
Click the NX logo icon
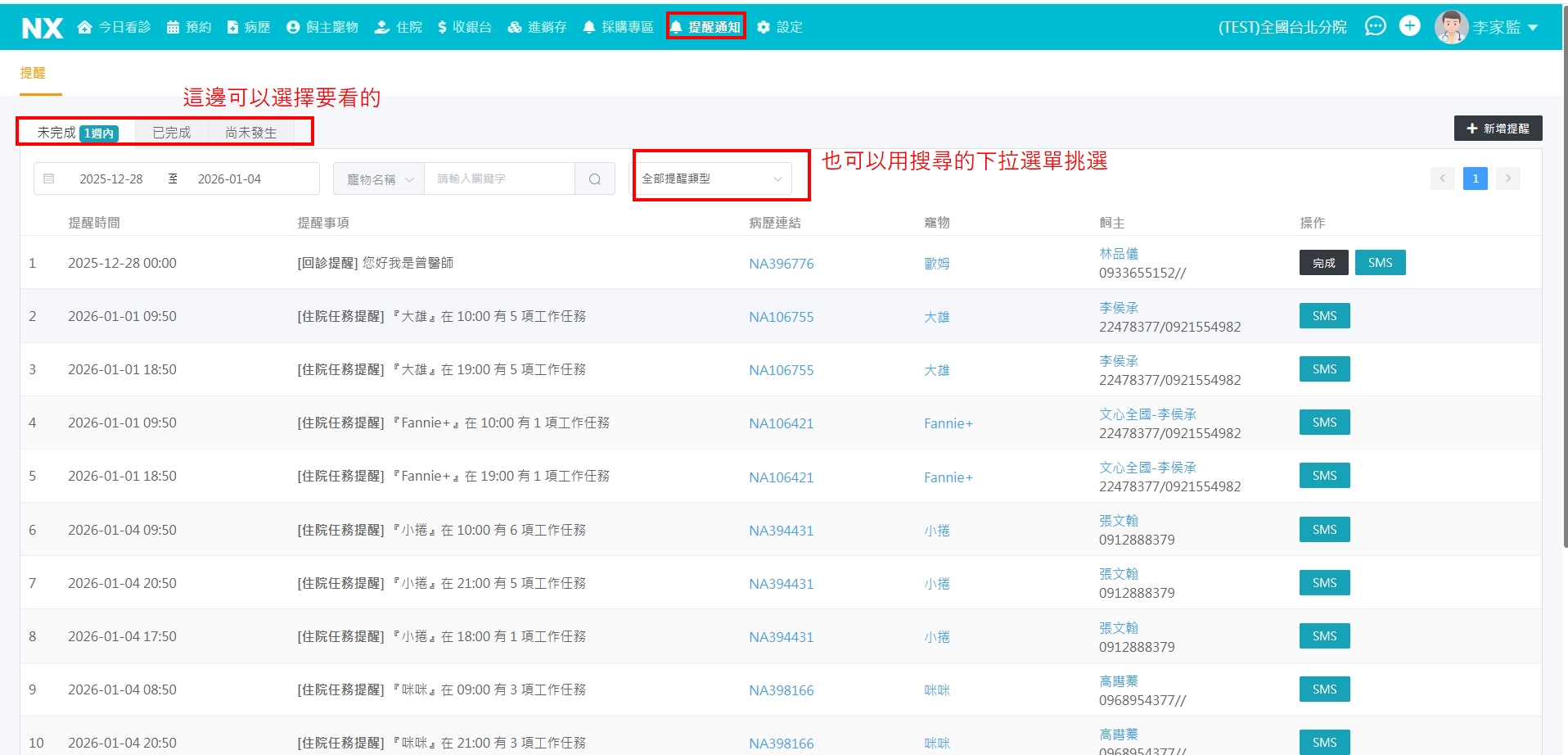pyautogui.click(x=43, y=28)
